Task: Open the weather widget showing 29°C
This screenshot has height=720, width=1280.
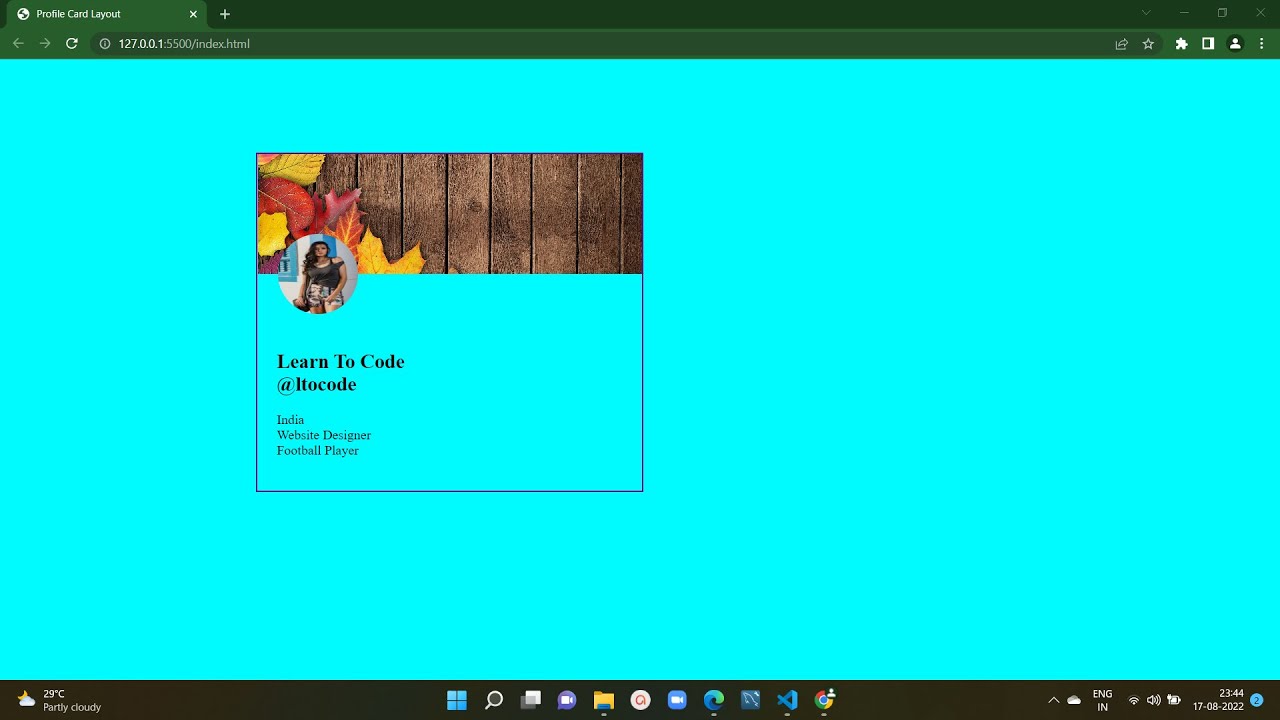Action: point(60,700)
